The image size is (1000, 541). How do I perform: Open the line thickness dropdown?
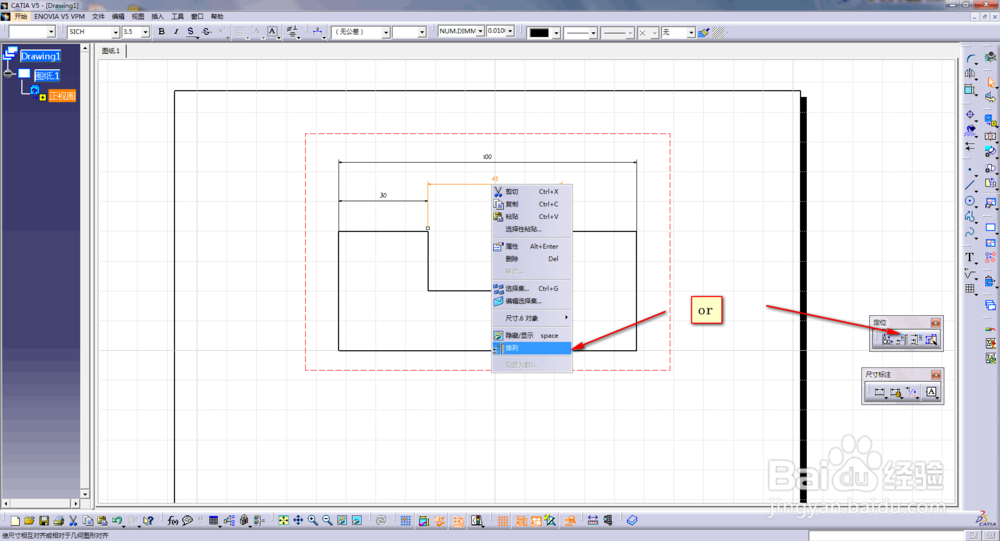[592, 32]
